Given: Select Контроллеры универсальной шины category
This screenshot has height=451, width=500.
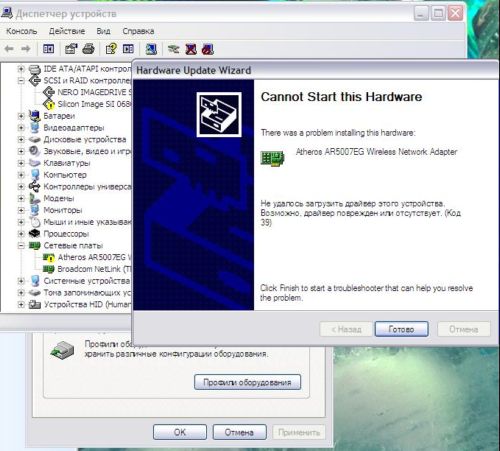Looking at the screenshot, I should pyautogui.click(x=88, y=187).
